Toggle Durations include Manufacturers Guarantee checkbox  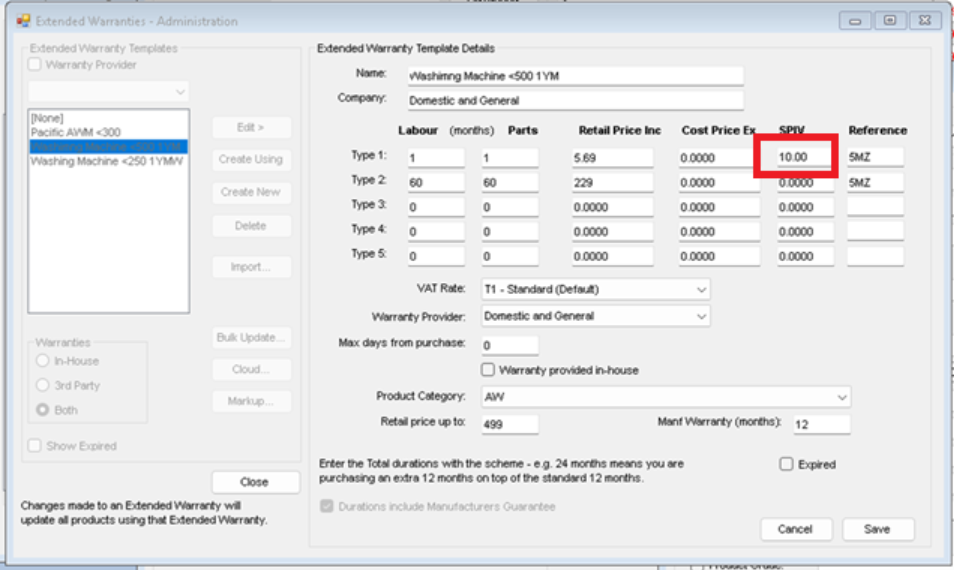pos(327,506)
